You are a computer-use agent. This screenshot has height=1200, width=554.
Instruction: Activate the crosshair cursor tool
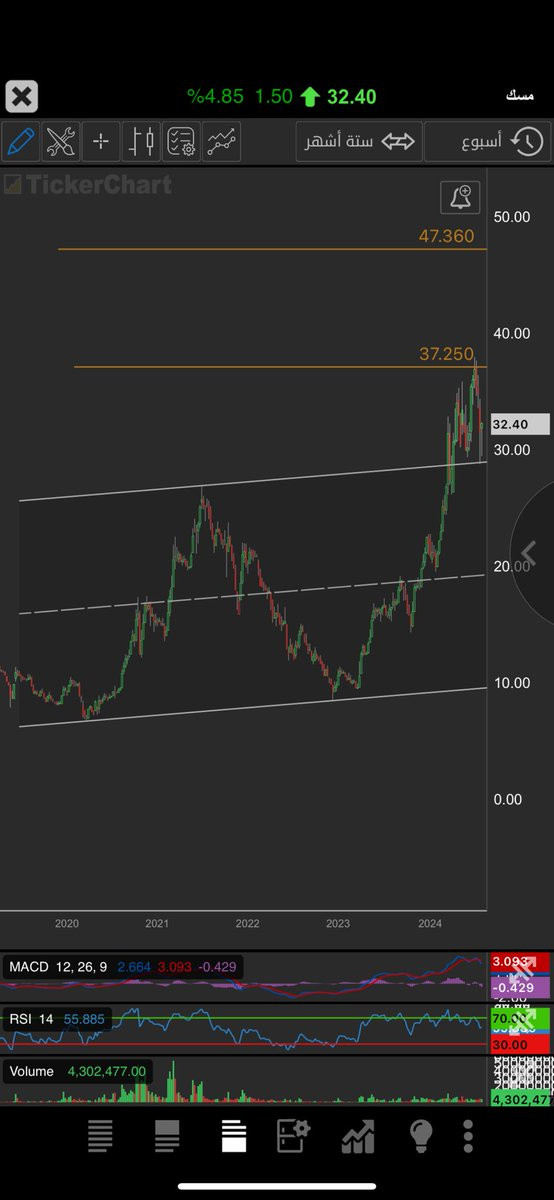(101, 141)
